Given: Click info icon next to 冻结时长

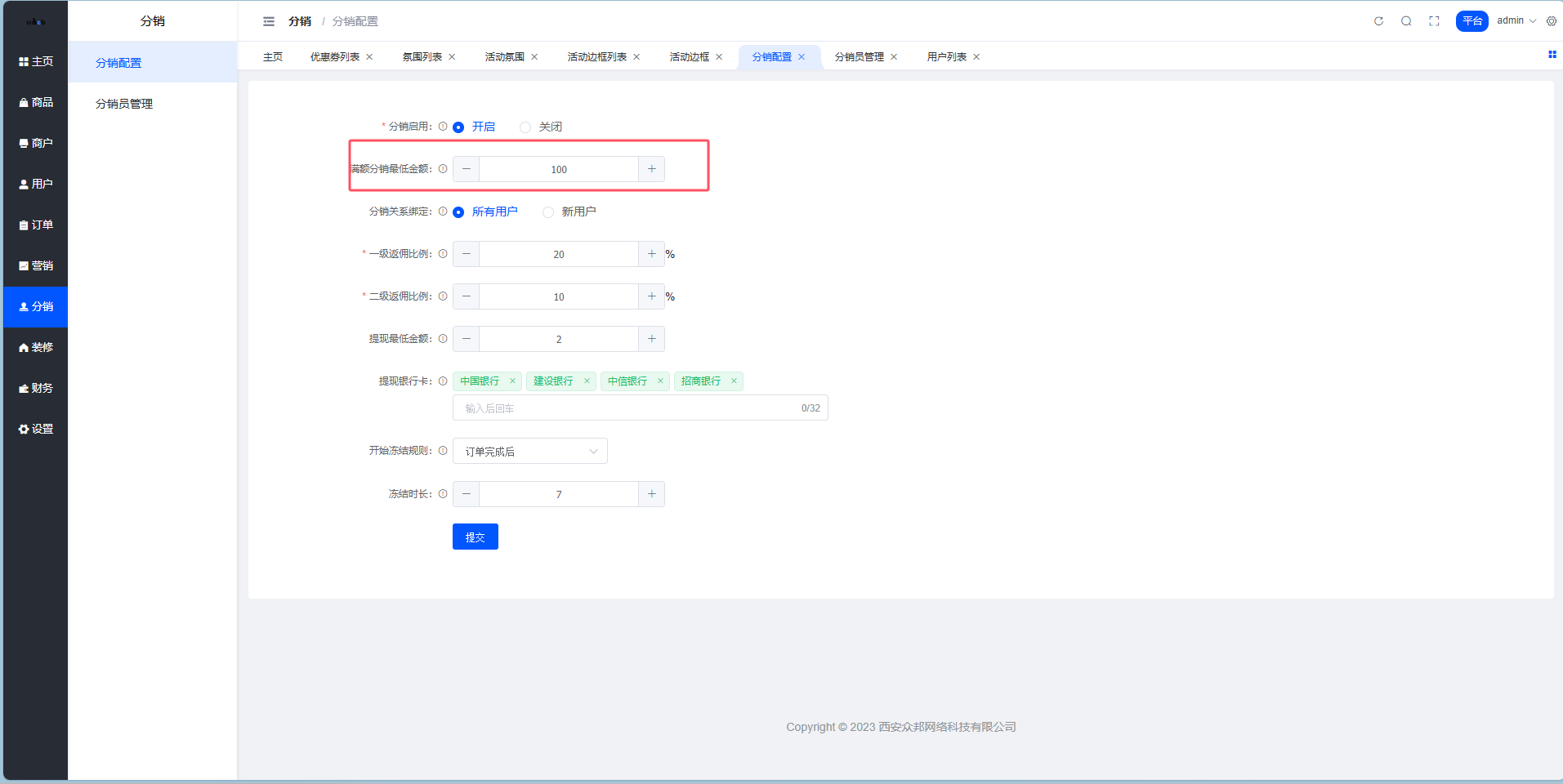Looking at the screenshot, I should [443, 494].
